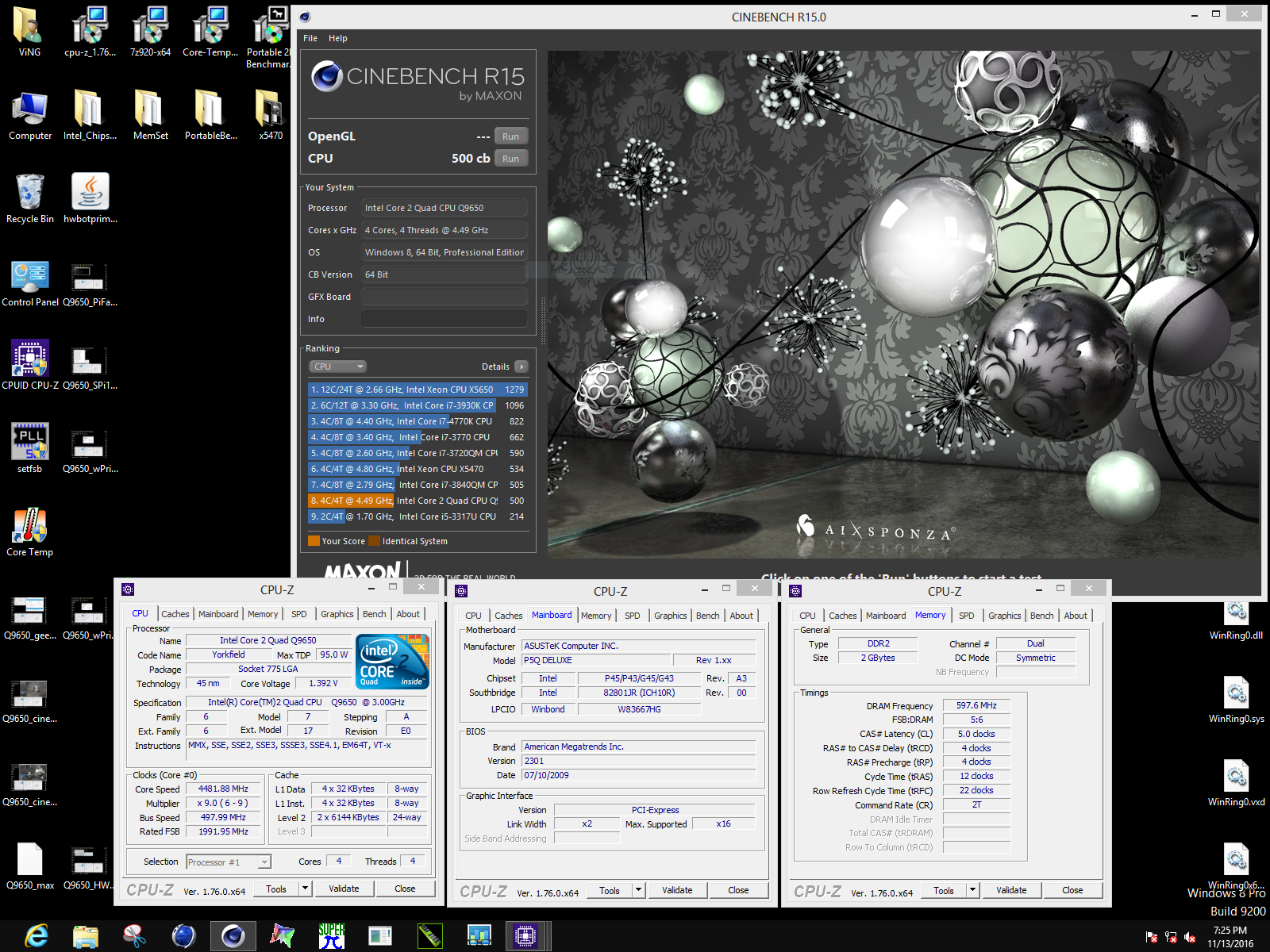
Task: Open the Cinebench File menu
Action: 310,38
